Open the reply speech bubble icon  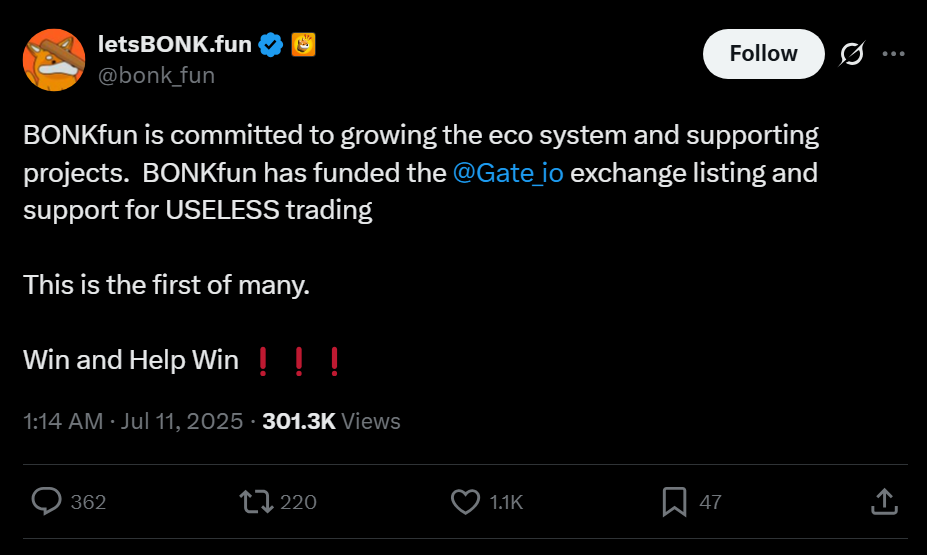(47, 501)
